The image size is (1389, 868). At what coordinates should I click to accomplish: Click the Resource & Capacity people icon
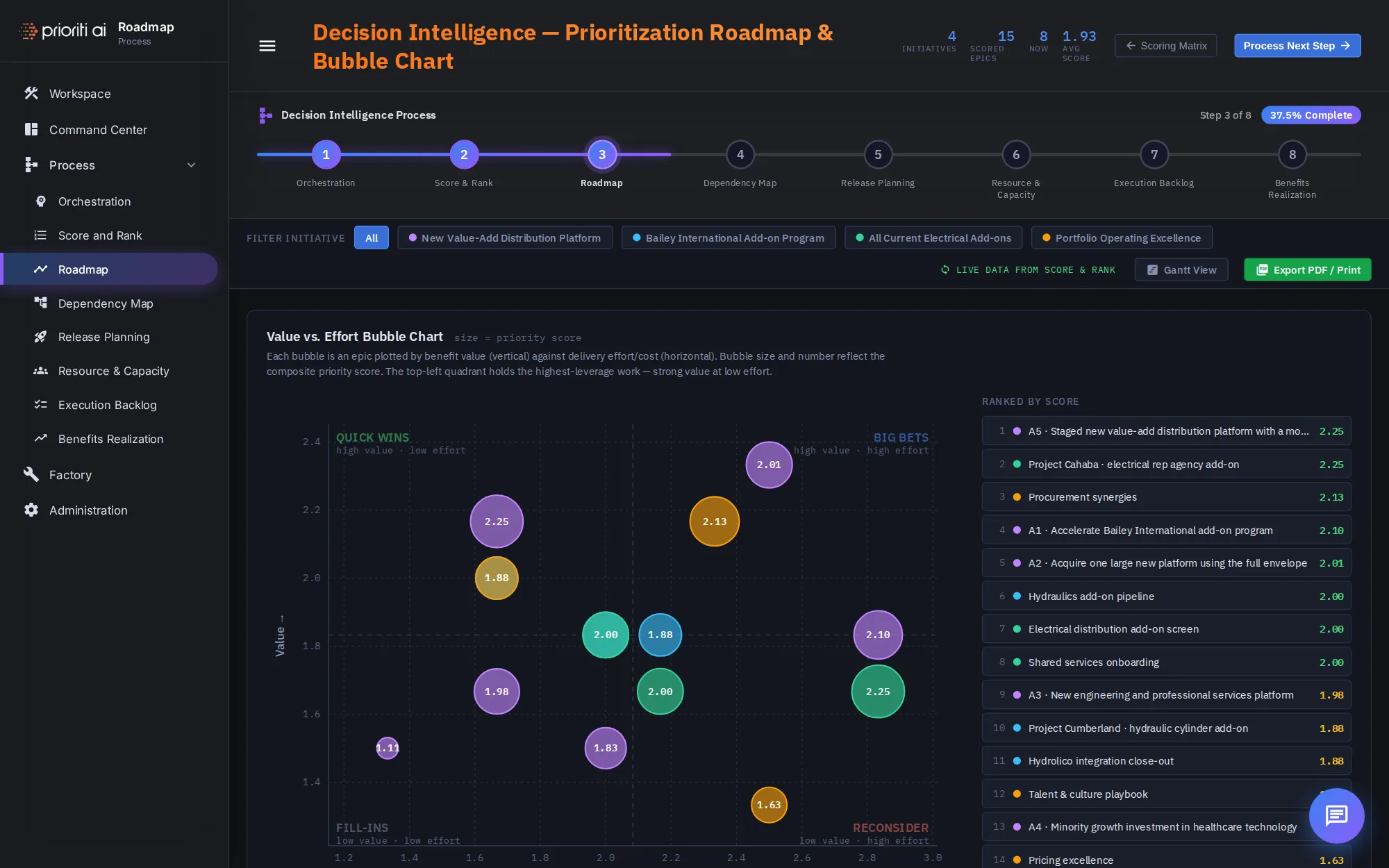[x=41, y=371]
